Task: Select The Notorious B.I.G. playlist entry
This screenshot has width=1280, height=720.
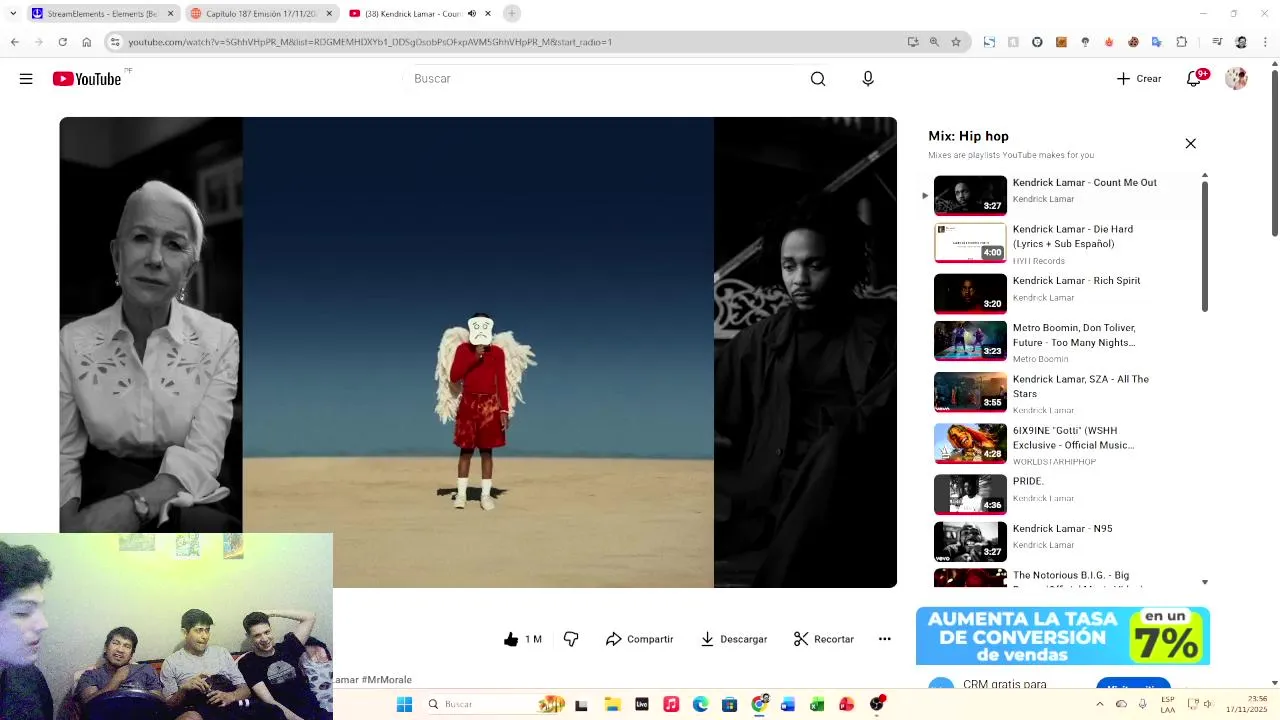Action: [x=1060, y=577]
